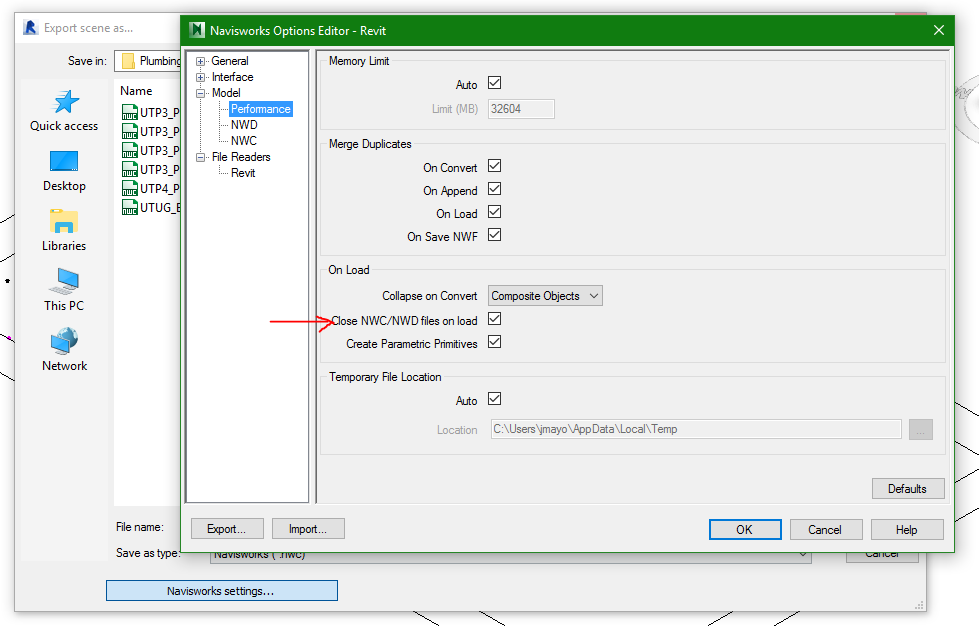
Task: Close Navisworks Options Editor window
Action: [938, 30]
